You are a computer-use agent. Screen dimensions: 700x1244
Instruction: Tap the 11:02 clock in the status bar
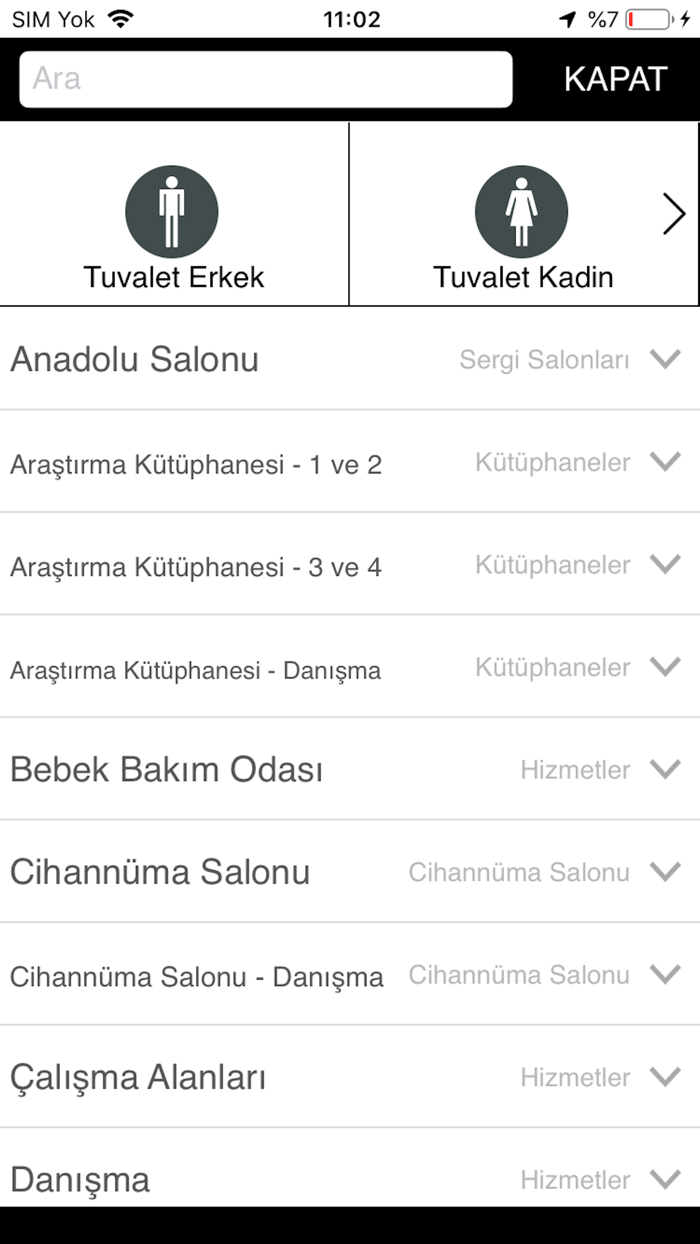point(350,17)
